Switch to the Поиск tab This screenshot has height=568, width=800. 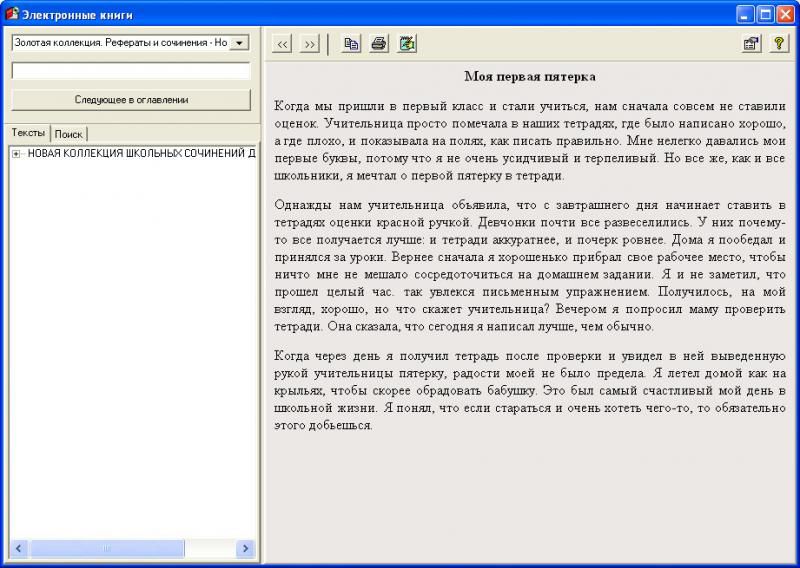point(69,134)
